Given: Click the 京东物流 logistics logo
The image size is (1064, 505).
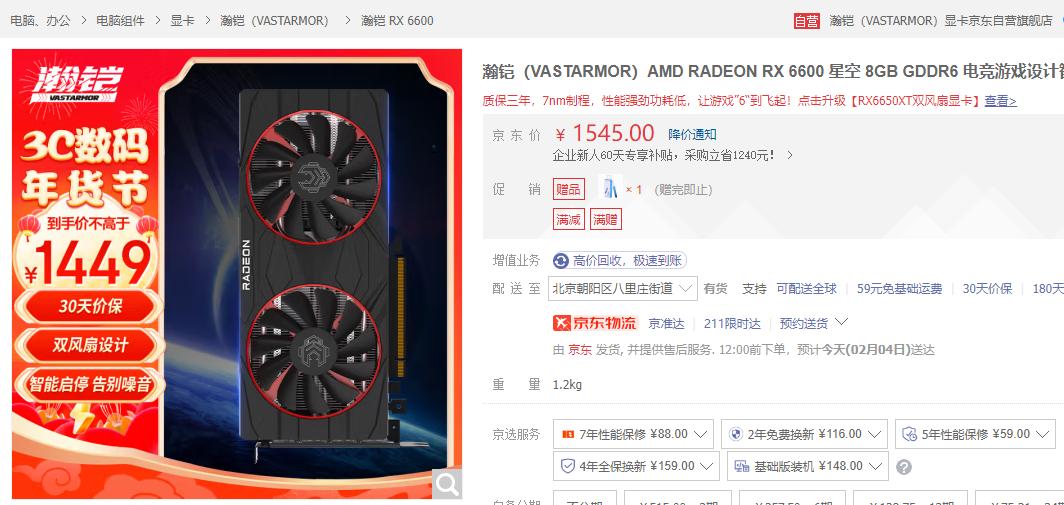Looking at the screenshot, I should click(595, 324).
